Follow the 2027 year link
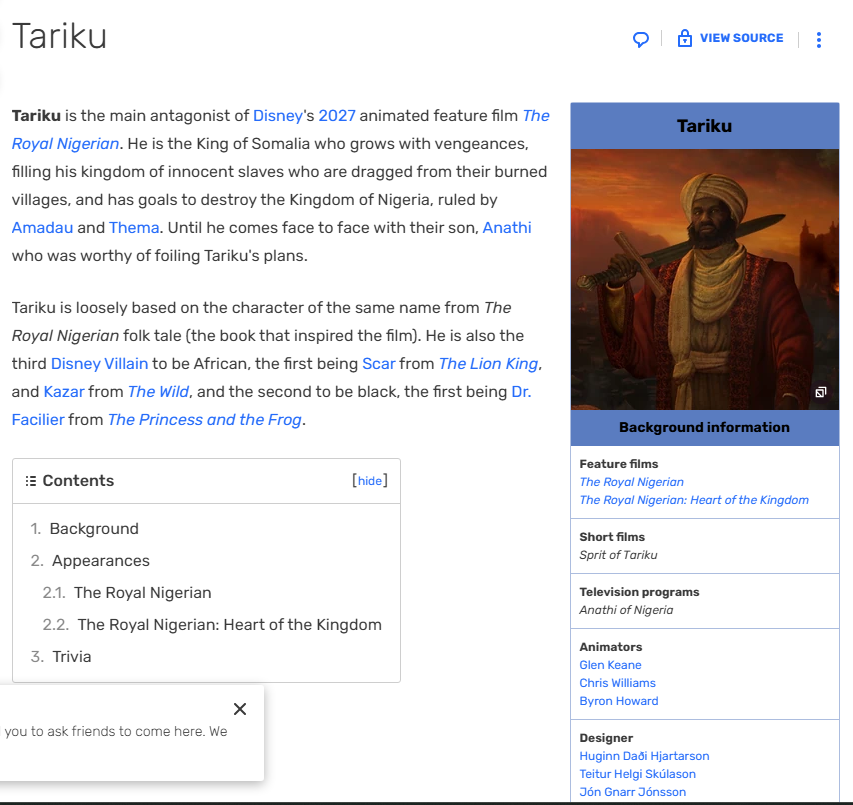 337,116
